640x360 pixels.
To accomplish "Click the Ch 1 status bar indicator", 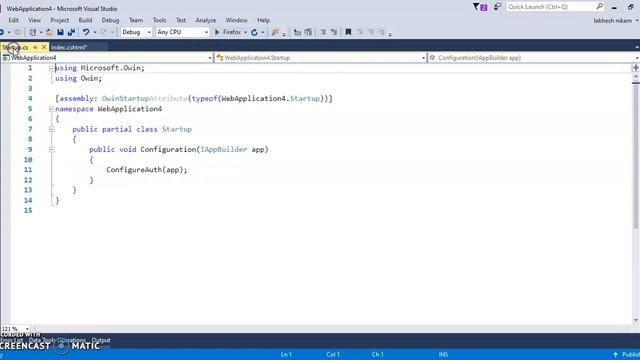I will (378, 354).
